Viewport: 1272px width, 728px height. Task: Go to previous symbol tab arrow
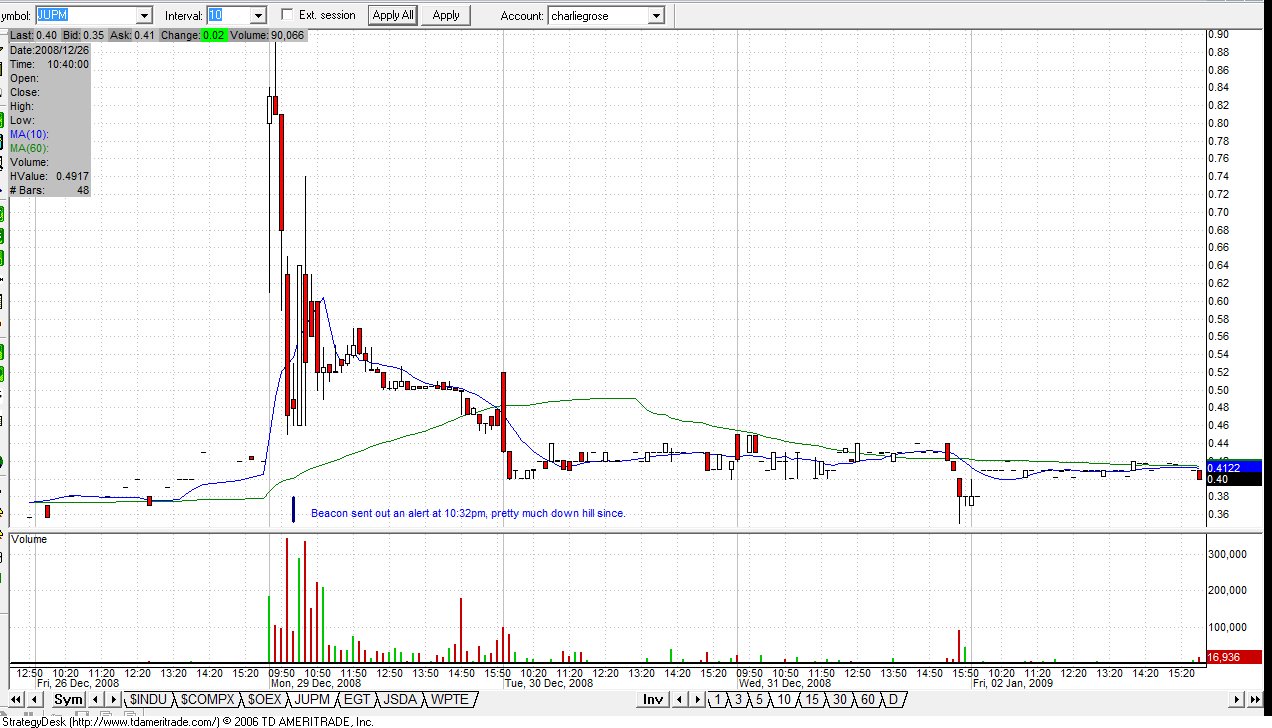click(96, 700)
